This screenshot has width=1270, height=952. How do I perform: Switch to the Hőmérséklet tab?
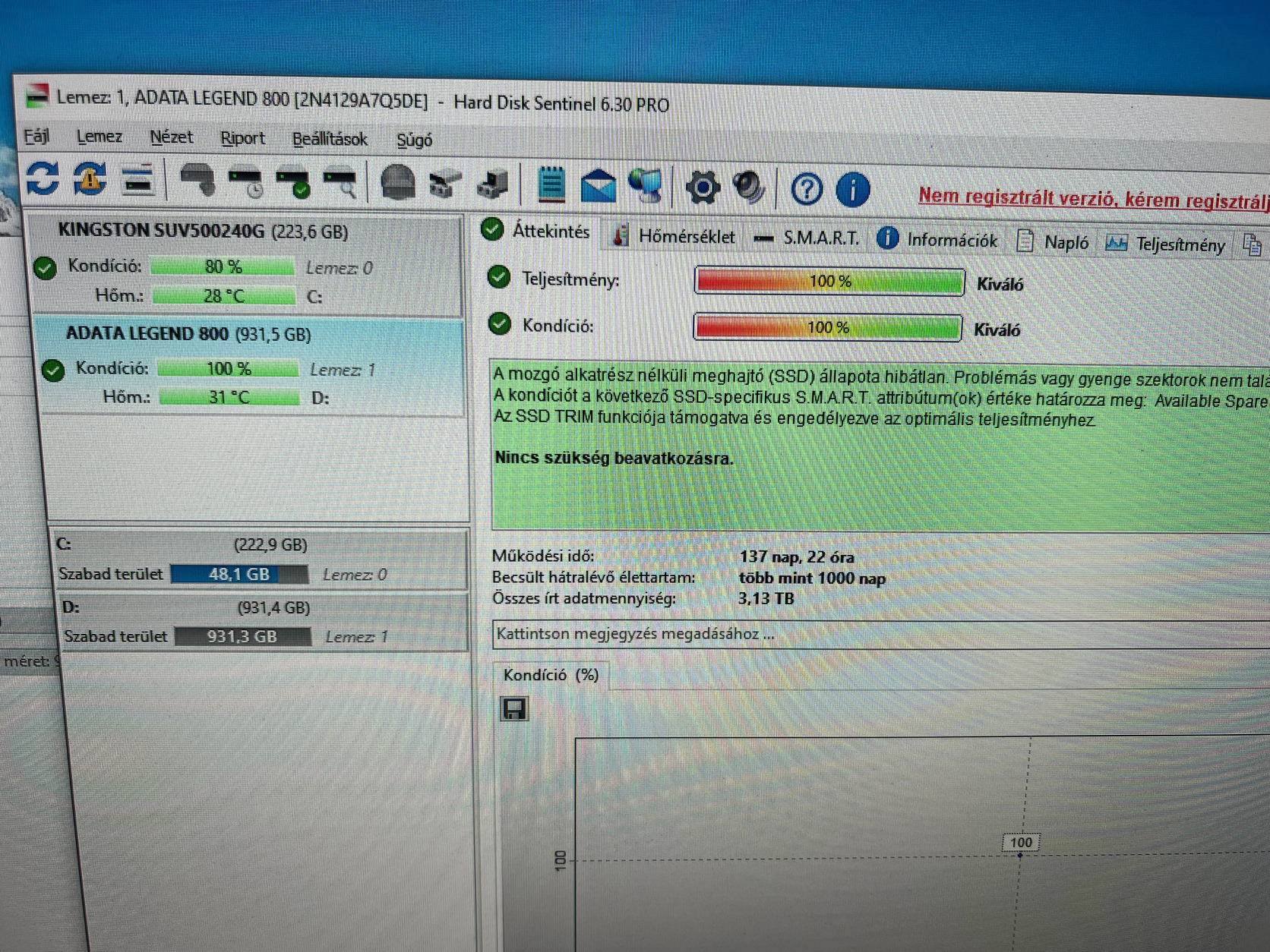click(674, 236)
